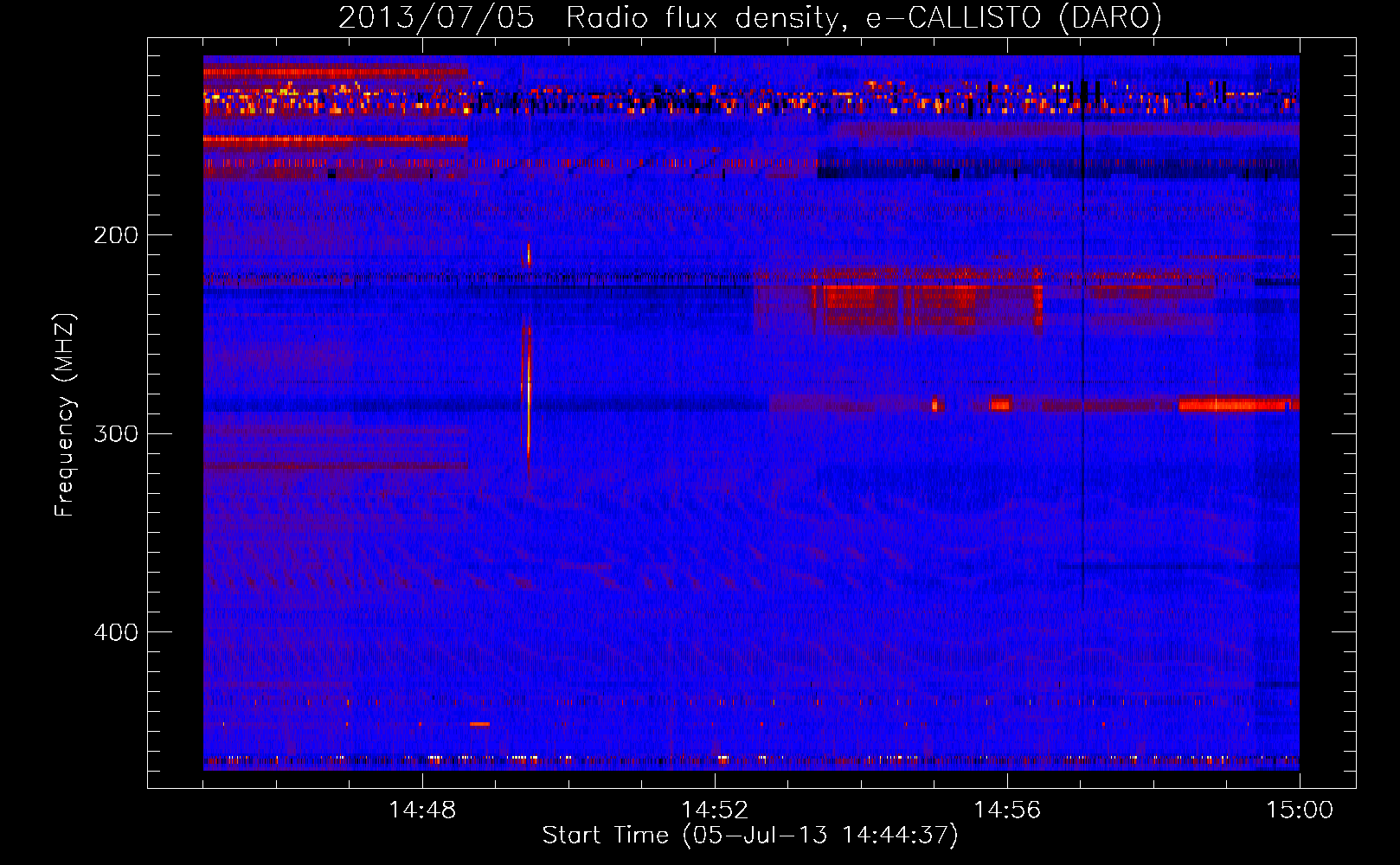
Task: Click the "Start Time (05-Jul-13 14:44:37)" axis label
Action: tap(750, 836)
